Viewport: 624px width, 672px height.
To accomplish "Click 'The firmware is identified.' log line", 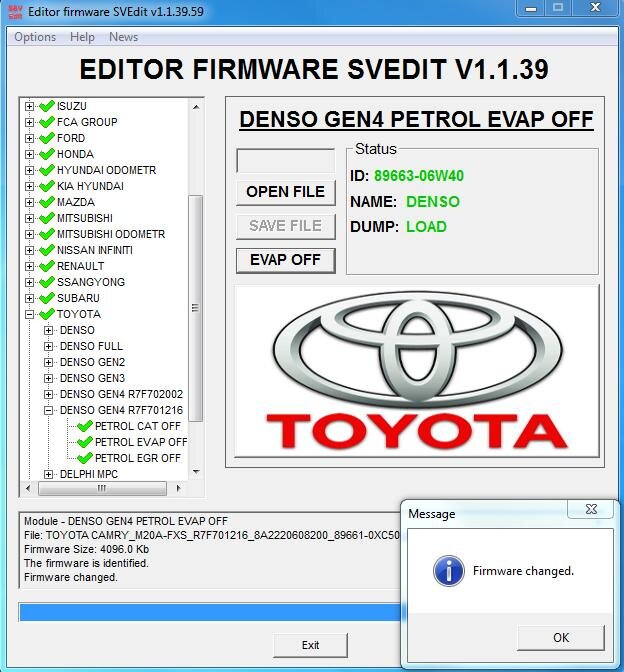I will (x=86, y=563).
